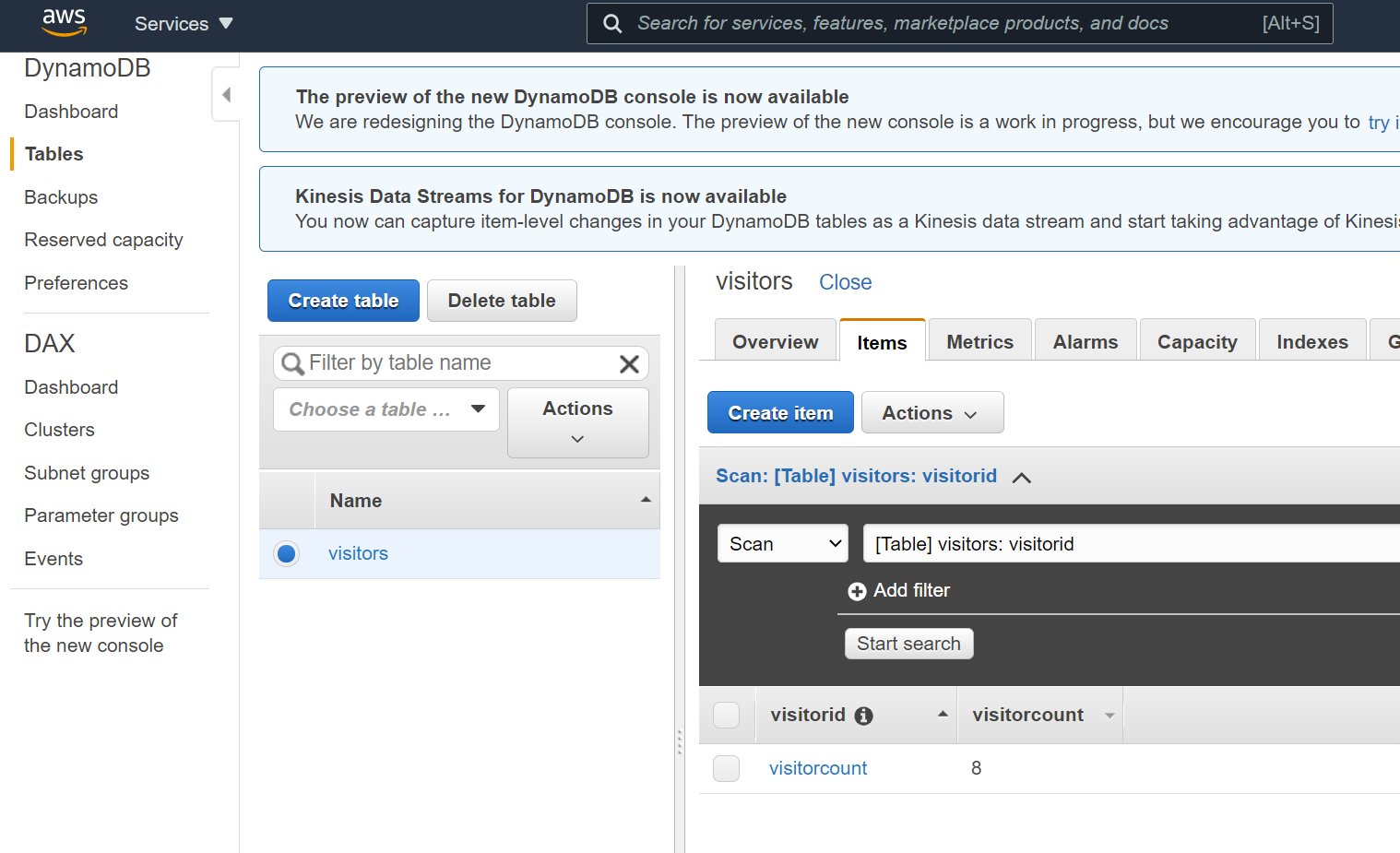The height and width of the screenshot is (853, 1400).
Task: Select the visitors table radio button
Action: [x=287, y=553]
